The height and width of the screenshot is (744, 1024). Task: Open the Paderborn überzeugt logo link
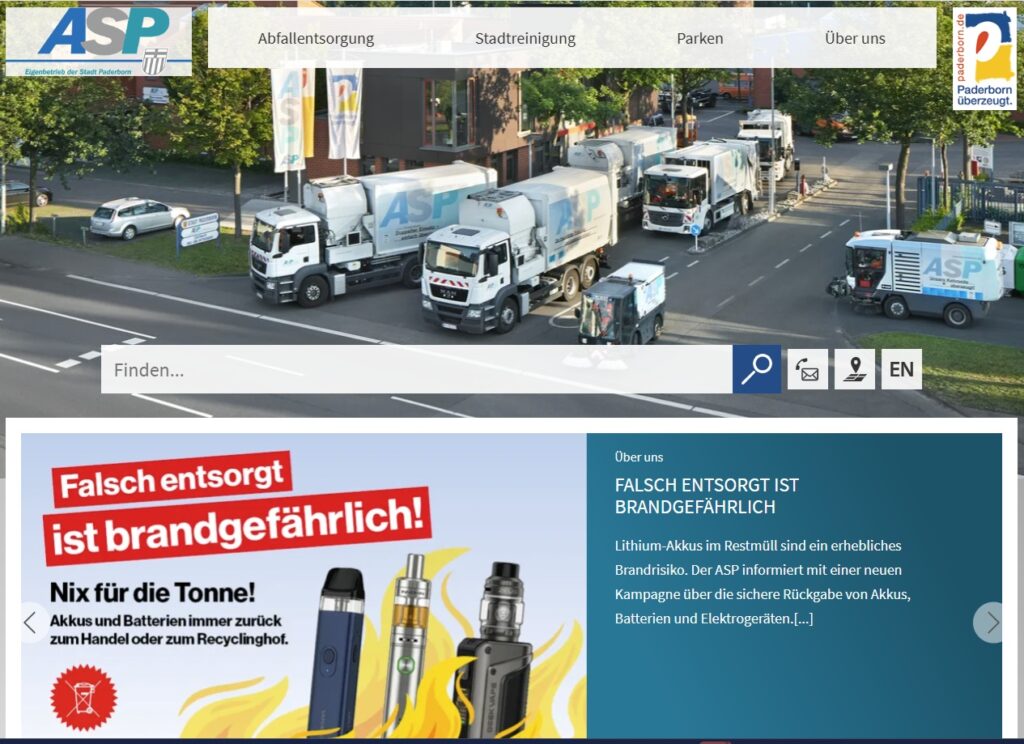[x=984, y=59]
